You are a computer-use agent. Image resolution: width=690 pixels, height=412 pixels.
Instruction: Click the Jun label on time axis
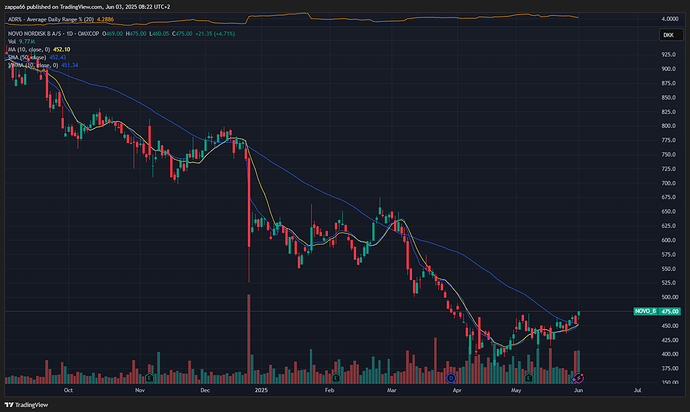coord(578,390)
